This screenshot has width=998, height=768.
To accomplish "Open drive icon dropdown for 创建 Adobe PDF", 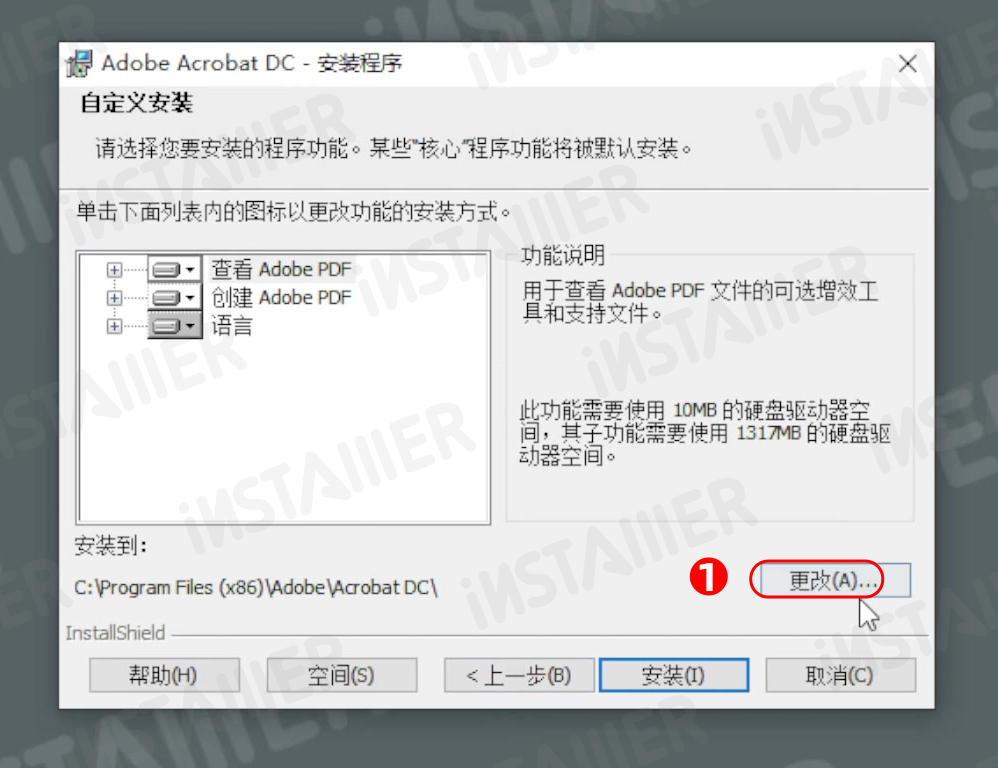I will (175, 298).
